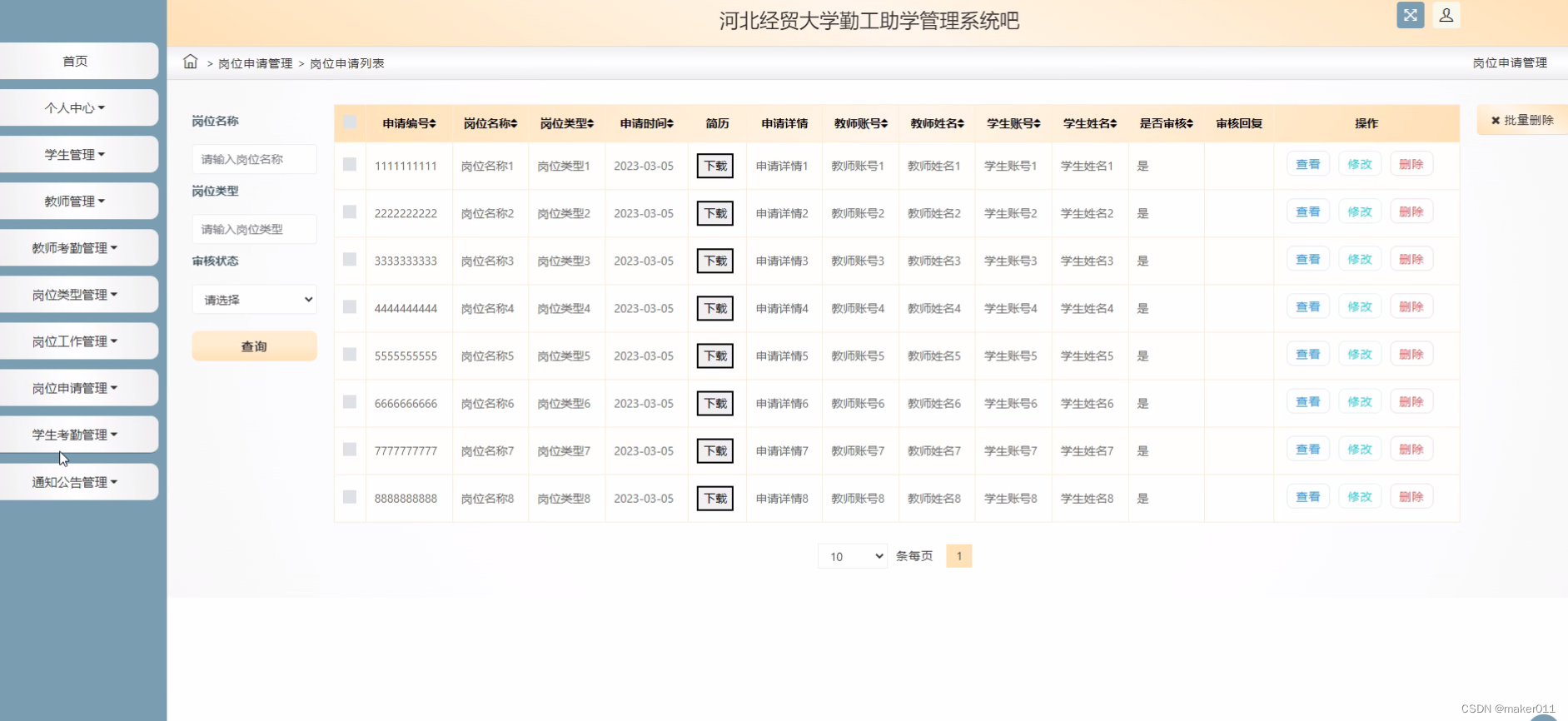The width and height of the screenshot is (1568, 721).
Task: Check the row 1111111111 checkbox
Action: pyautogui.click(x=350, y=165)
